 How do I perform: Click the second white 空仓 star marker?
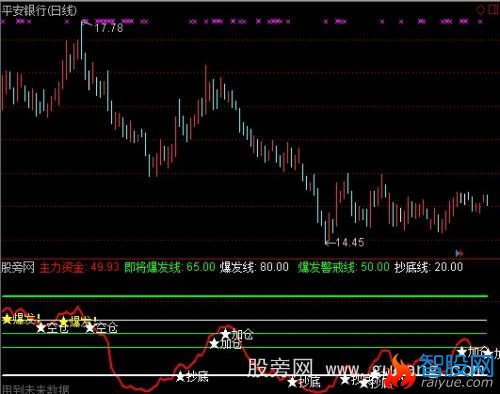click(x=90, y=328)
